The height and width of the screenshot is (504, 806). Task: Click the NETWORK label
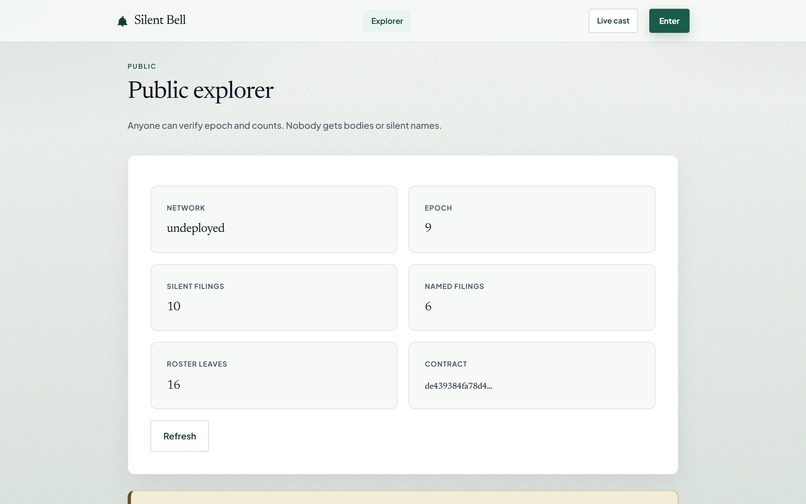coord(186,208)
